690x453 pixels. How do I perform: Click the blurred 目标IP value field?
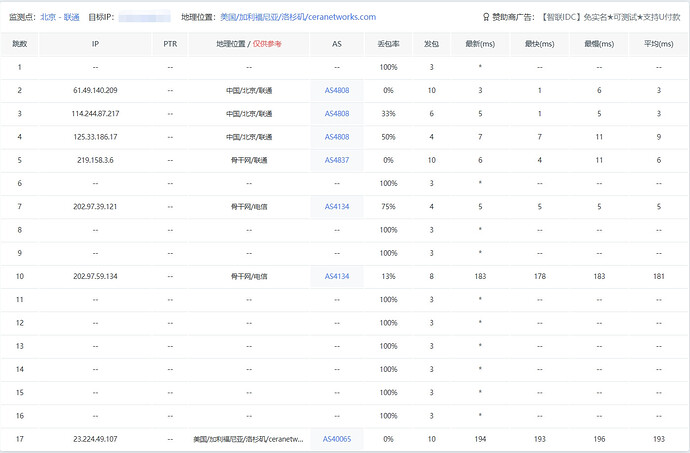[x=145, y=18]
